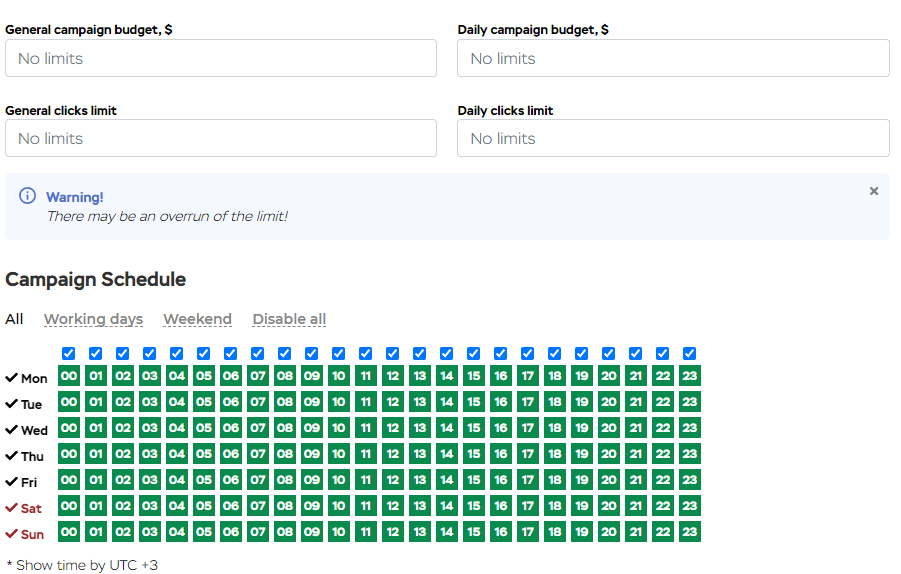
Task: Select the Working days schedule preset
Action: [93, 319]
